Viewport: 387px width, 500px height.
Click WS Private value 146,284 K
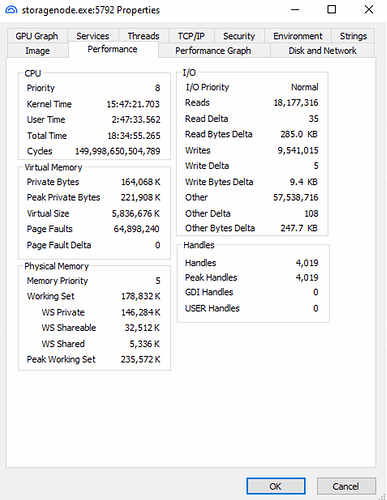tap(141, 312)
